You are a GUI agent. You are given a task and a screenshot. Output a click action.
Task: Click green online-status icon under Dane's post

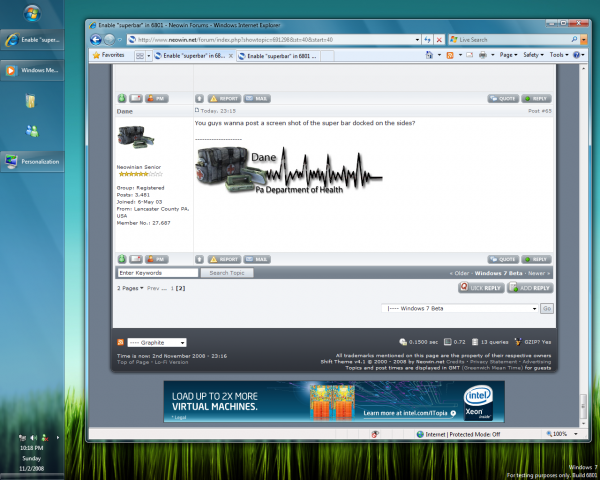coord(122,259)
